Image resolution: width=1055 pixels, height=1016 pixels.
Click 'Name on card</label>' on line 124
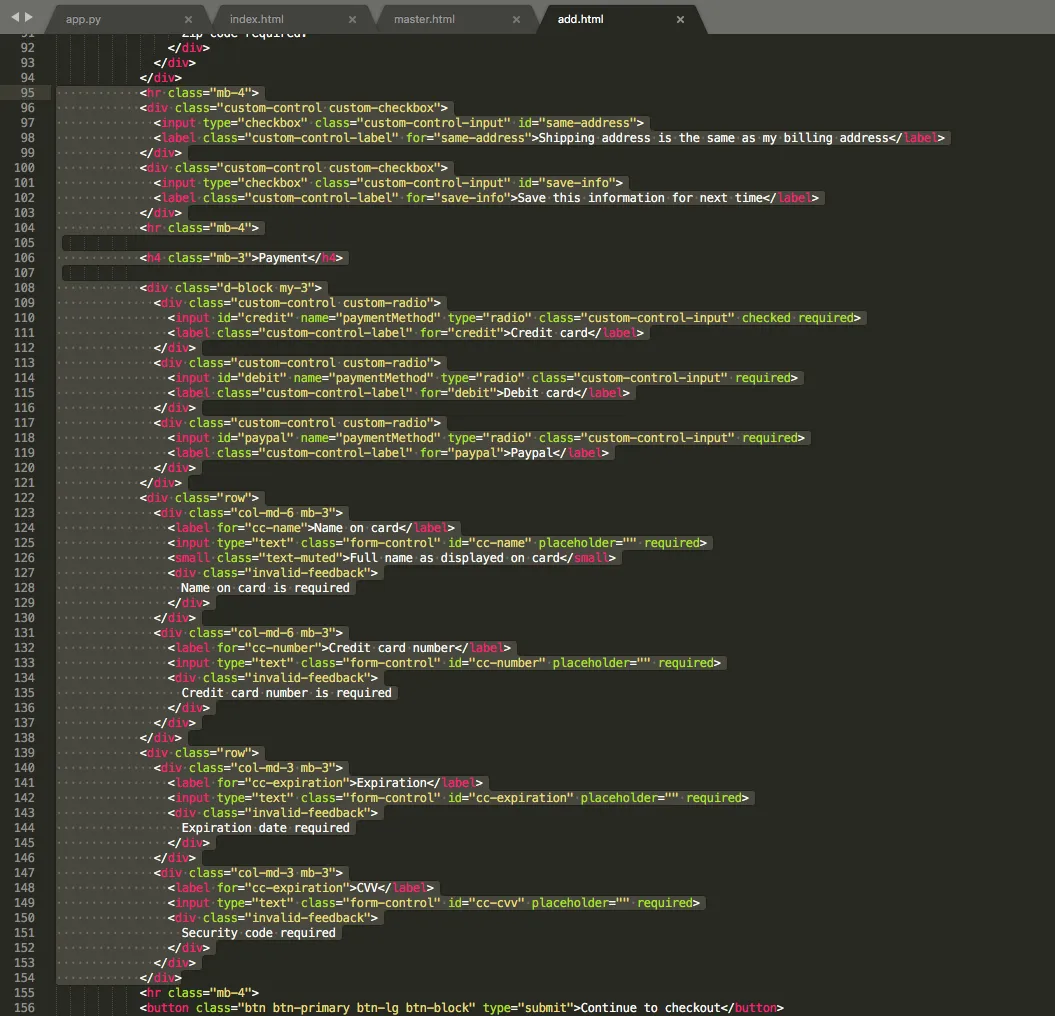click(x=384, y=528)
